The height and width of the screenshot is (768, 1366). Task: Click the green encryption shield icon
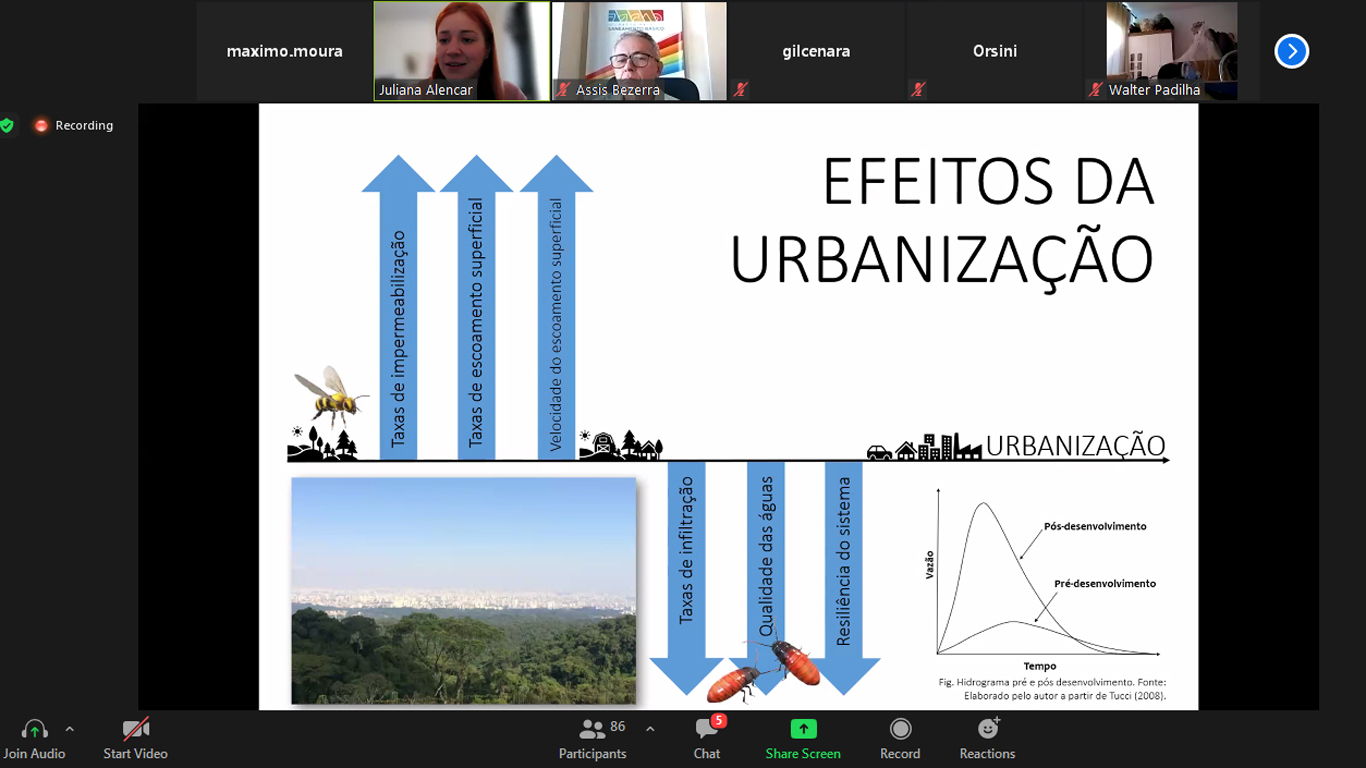coord(8,125)
